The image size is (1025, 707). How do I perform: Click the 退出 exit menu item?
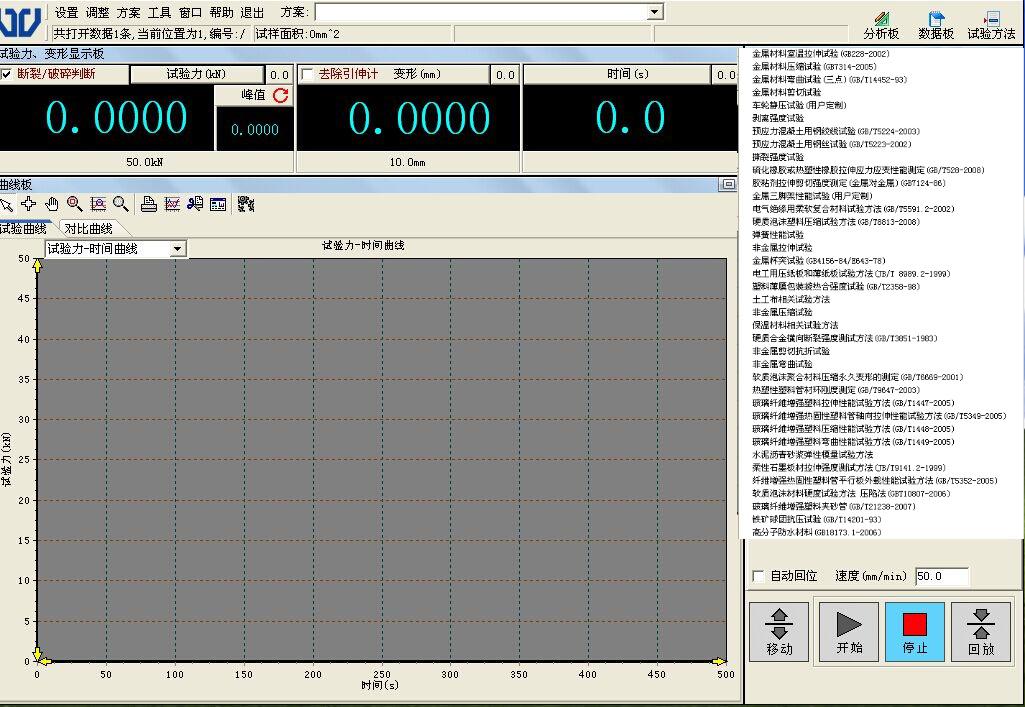click(x=252, y=12)
